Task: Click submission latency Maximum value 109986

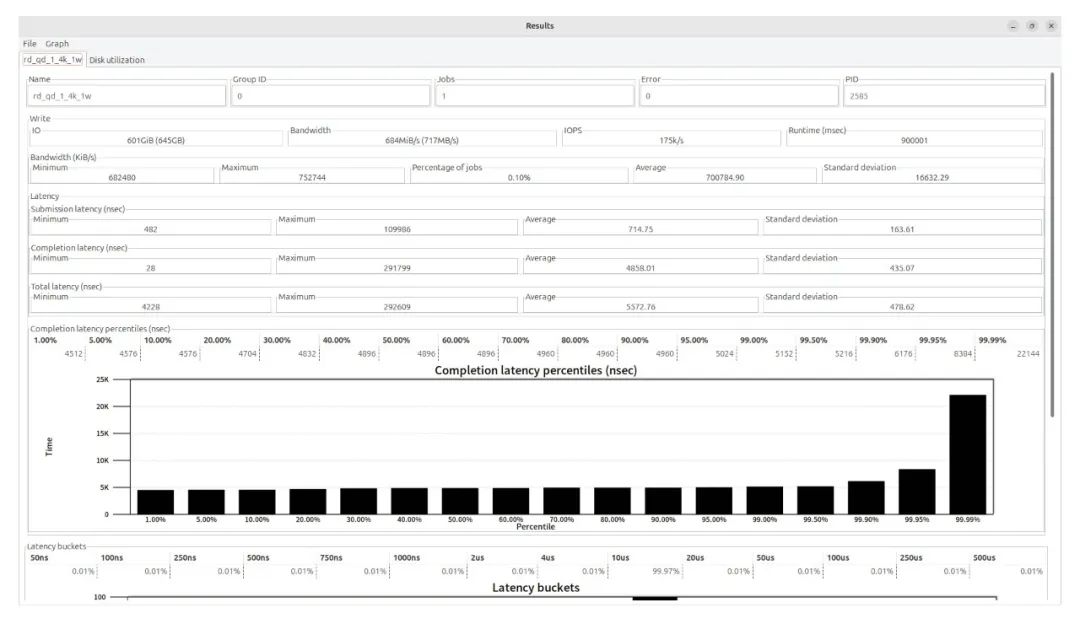Action: [x=397, y=229]
